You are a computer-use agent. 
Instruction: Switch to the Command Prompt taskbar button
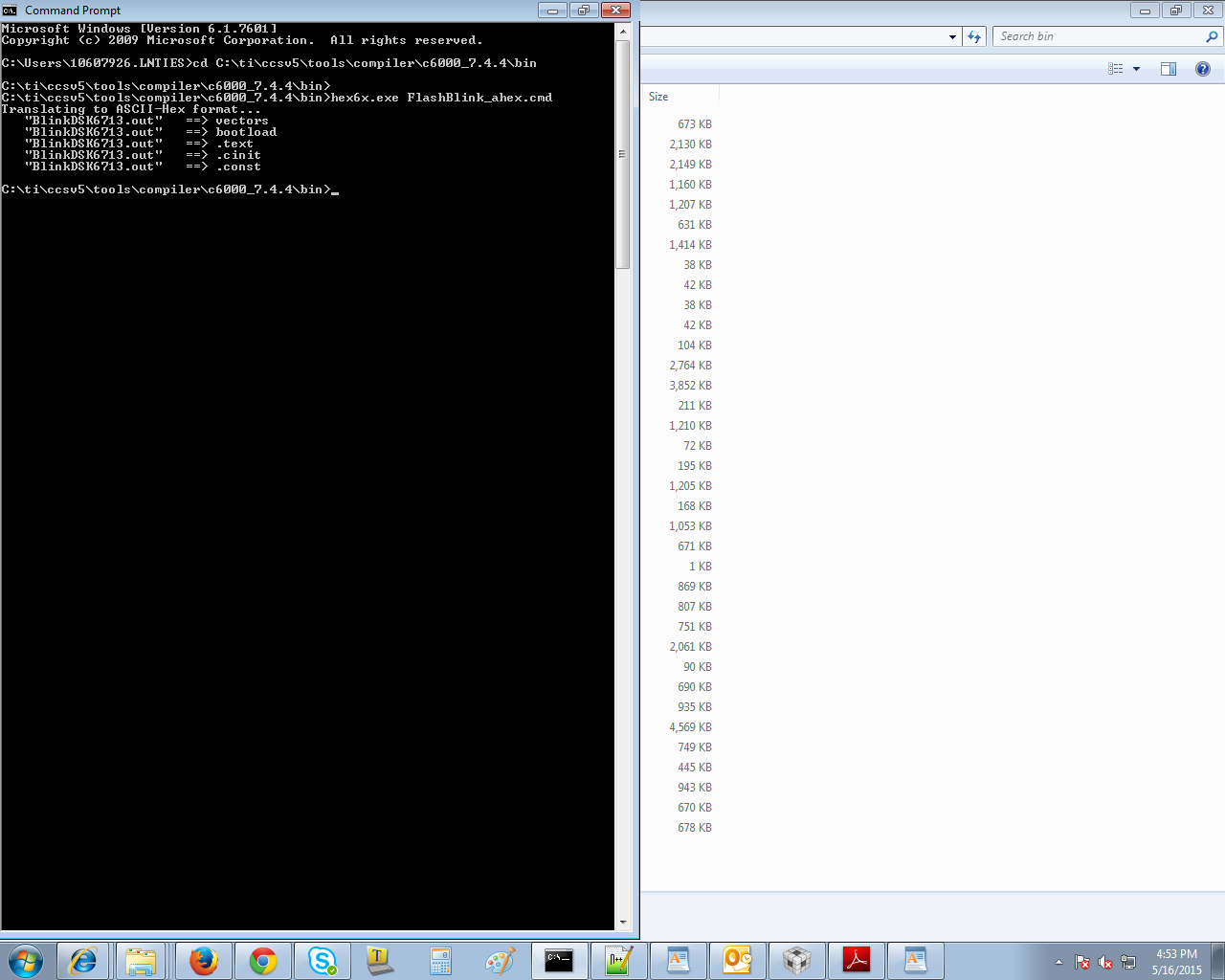click(559, 960)
